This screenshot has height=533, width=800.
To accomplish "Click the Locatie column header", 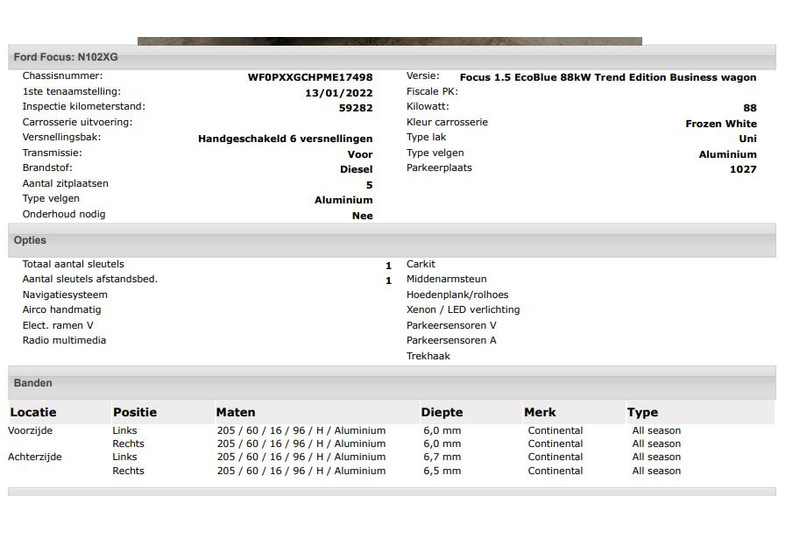I will [33, 412].
